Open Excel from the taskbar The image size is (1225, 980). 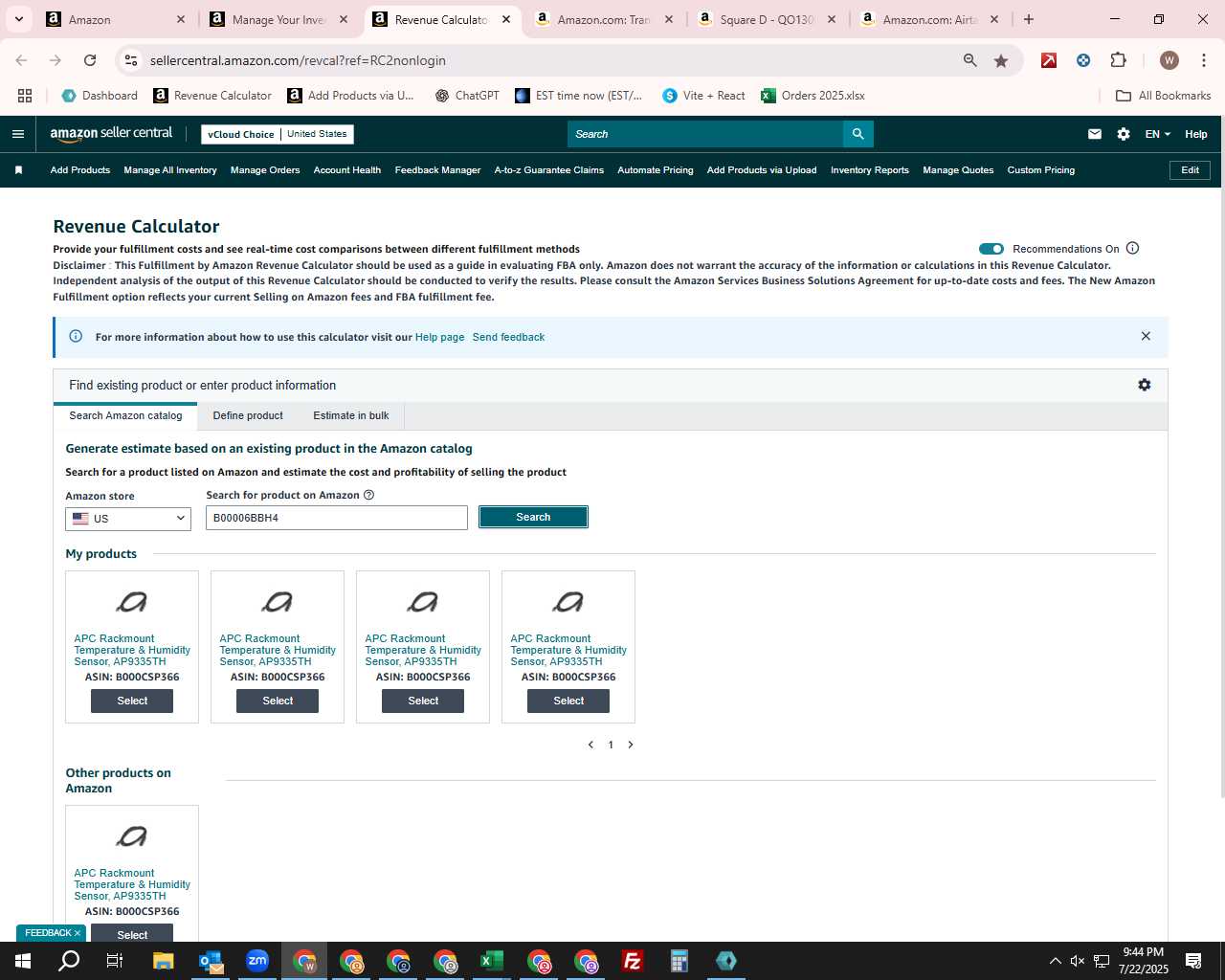point(492,961)
